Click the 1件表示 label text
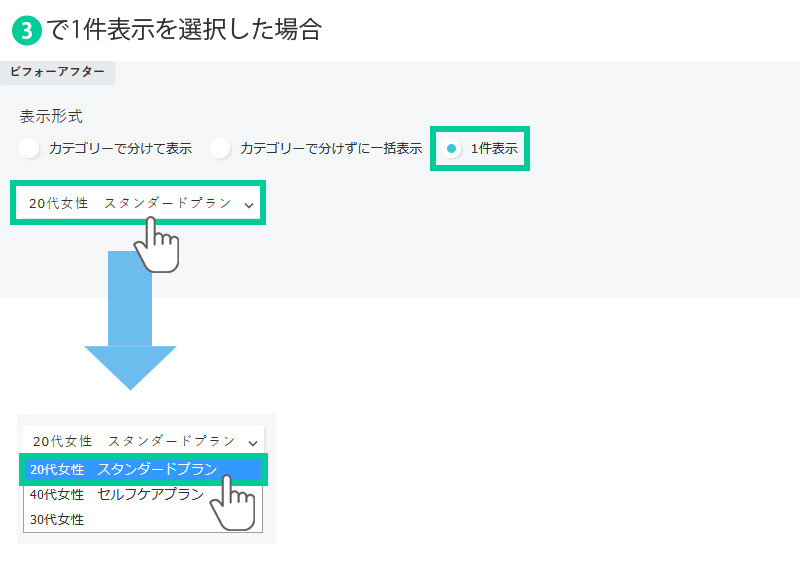This screenshot has height=568, width=800. point(494,149)
